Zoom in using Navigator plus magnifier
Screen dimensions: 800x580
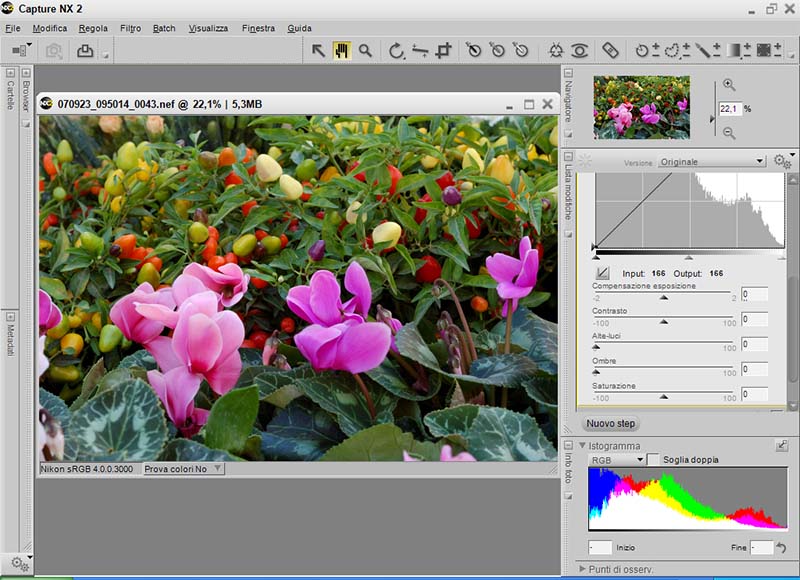729,85
